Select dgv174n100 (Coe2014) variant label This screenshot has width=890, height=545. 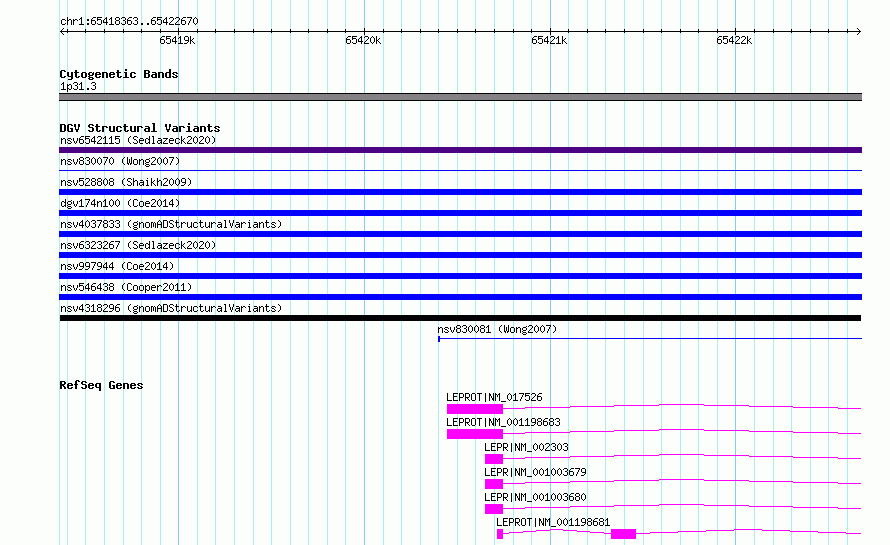tap(120, 203)
